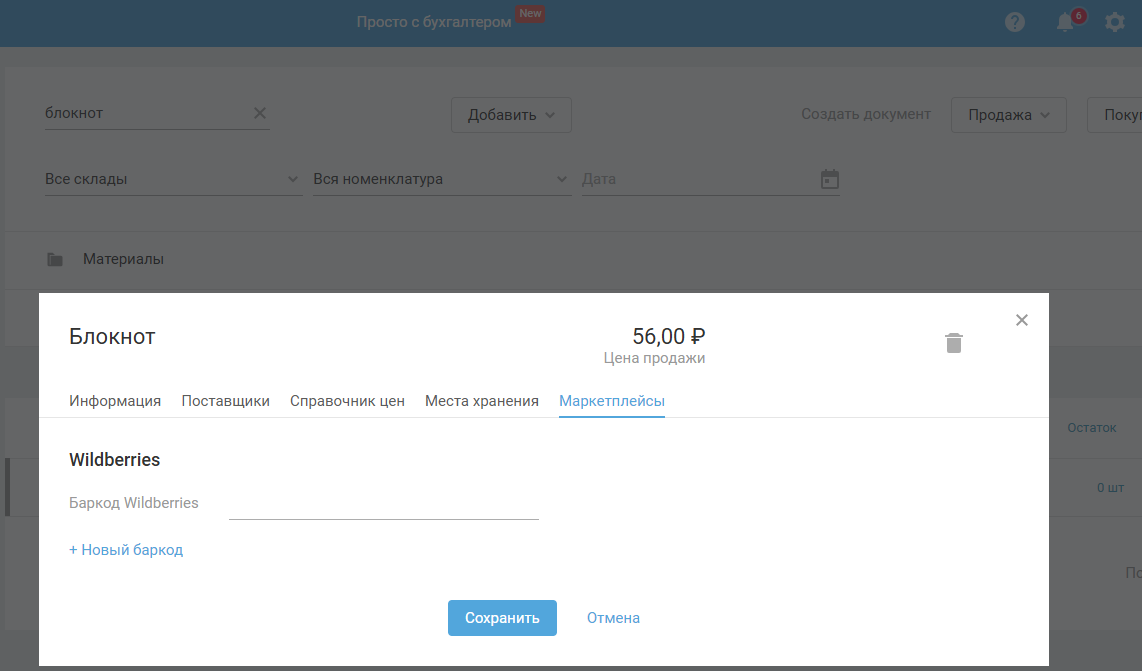Open Места хранения tab
The height and width of the screenshot is (671, 1142).
coord(481,401)
